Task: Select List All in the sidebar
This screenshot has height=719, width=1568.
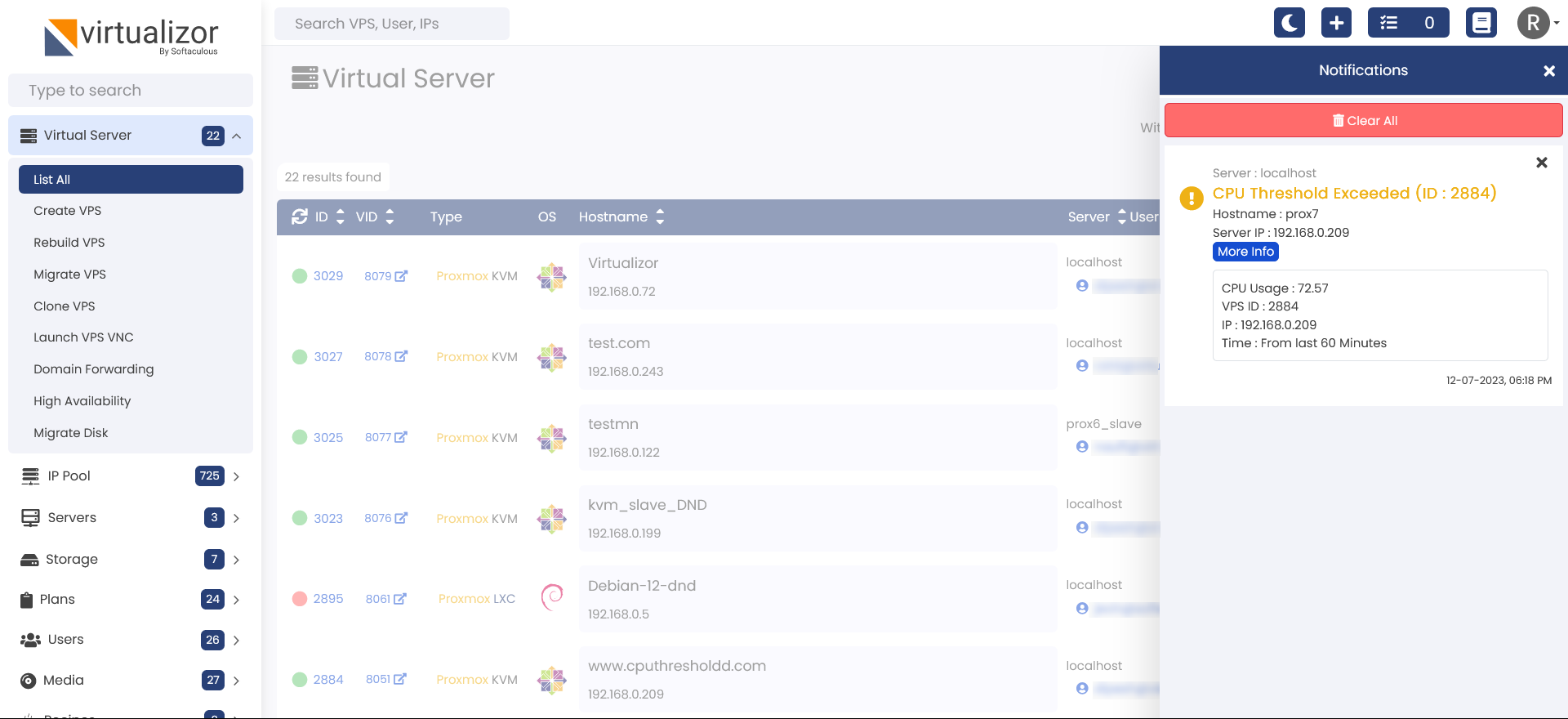Action: (x=131, y=180)
